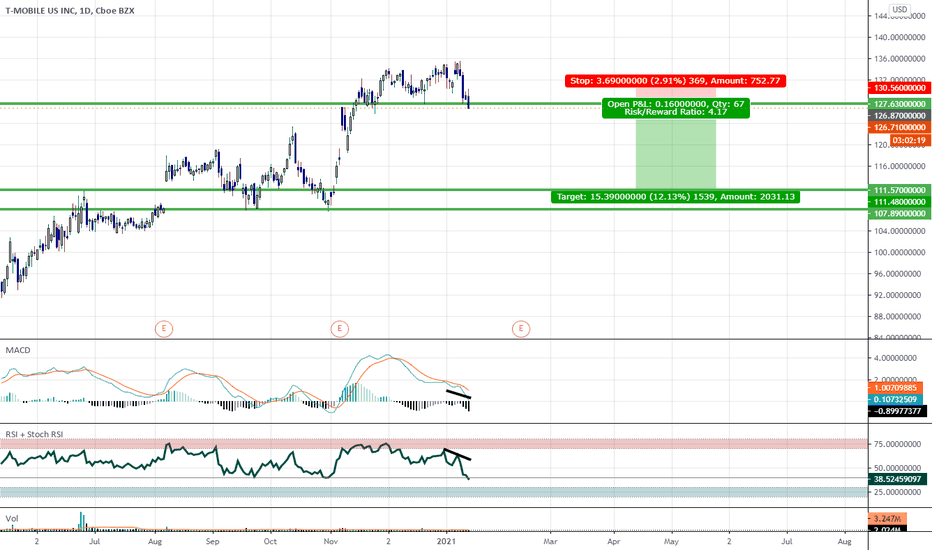Click the 1.00709885 MACD signal value

pos(895,388)
